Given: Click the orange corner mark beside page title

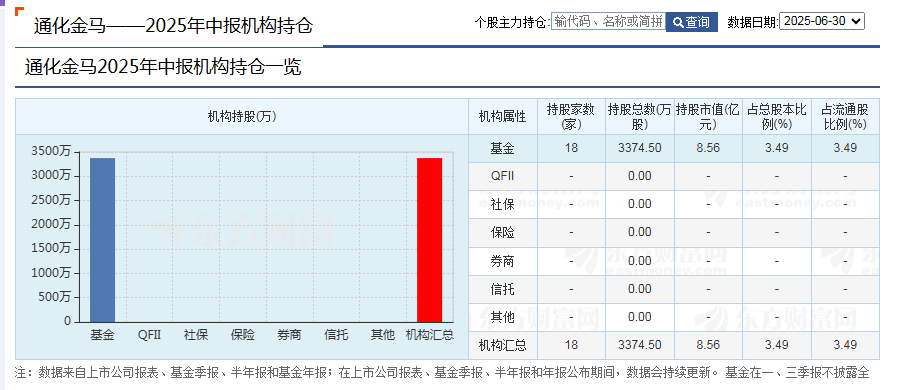Looking at the screenshot, I should click(x=19, y=11).
